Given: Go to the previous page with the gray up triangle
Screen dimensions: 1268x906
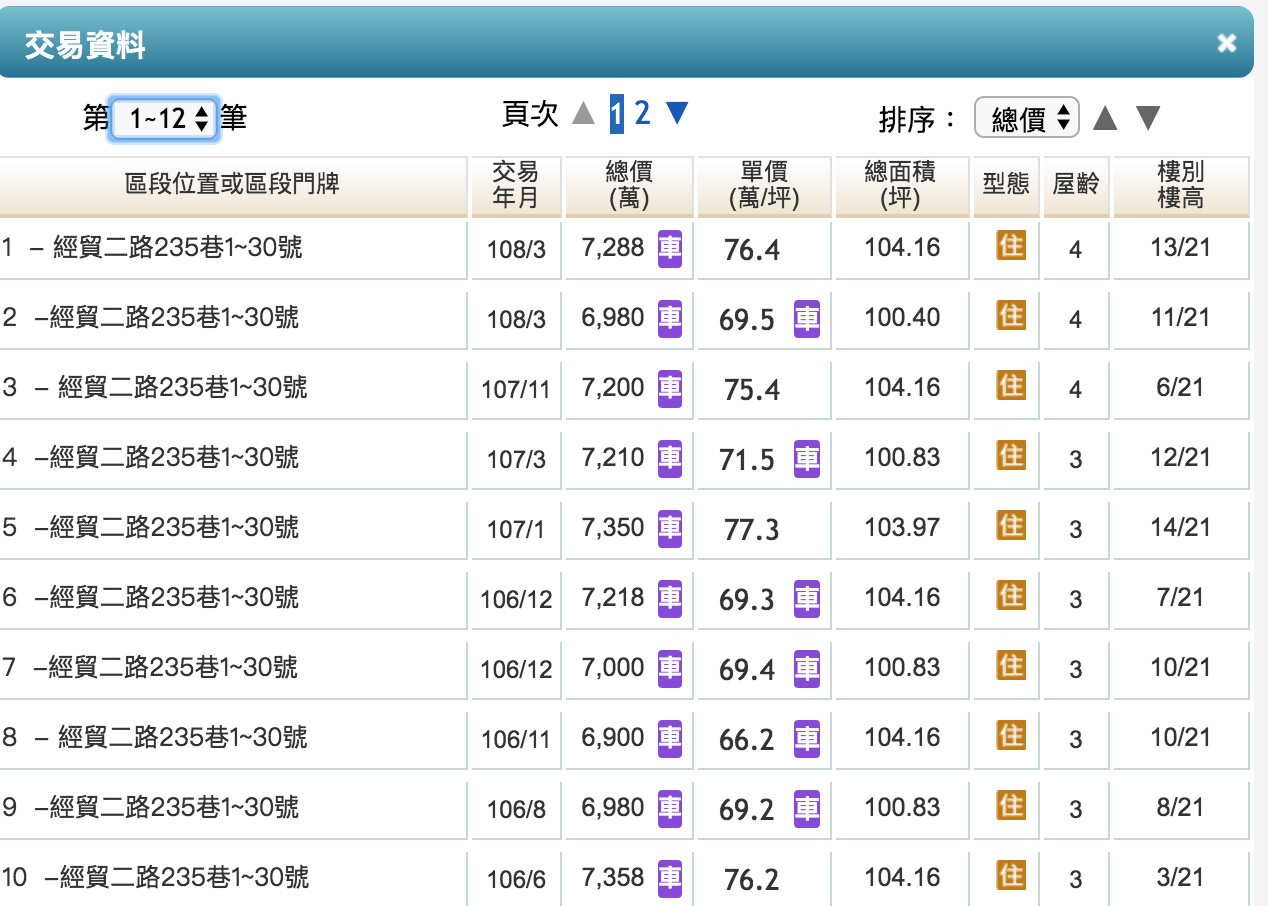Looking at the screenshot, I should [x=583, y=114].
